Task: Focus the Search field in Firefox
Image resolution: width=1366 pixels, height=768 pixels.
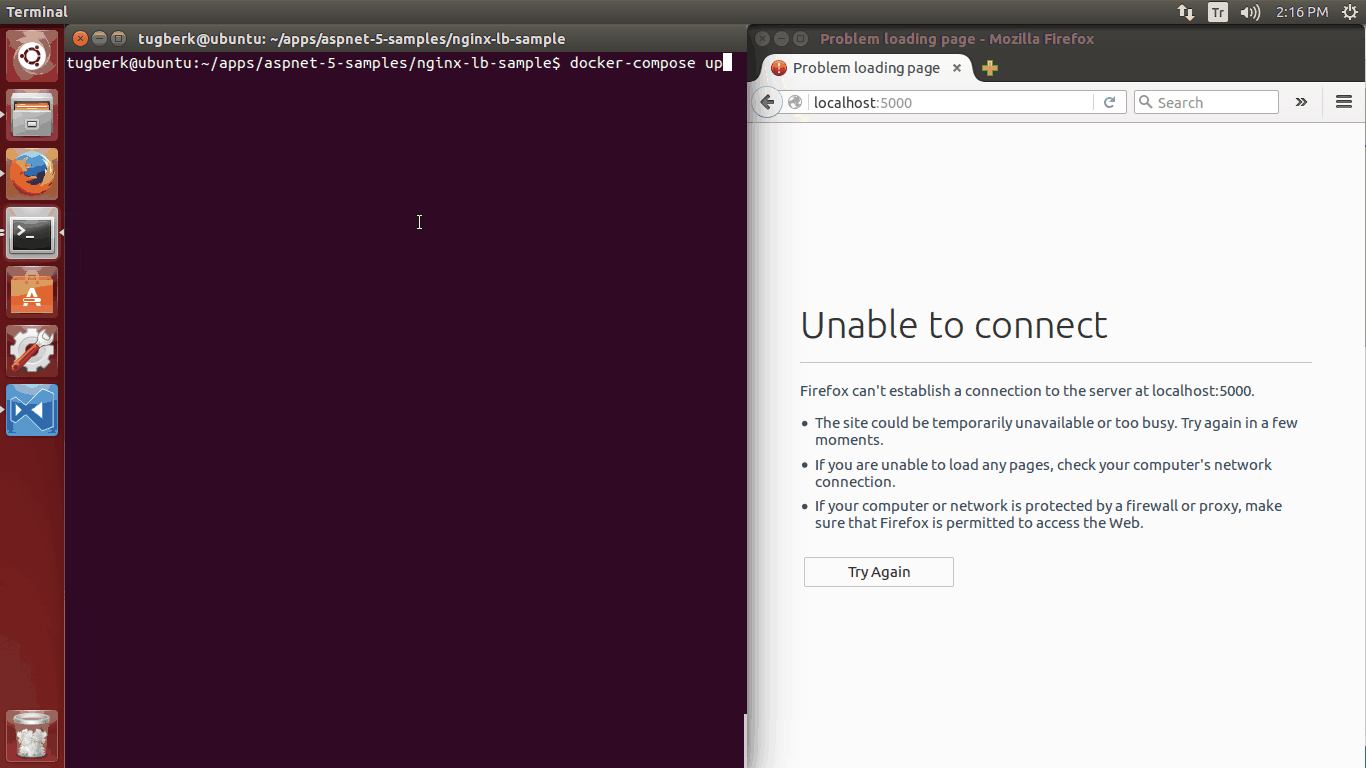Action: coord(1205,101)
